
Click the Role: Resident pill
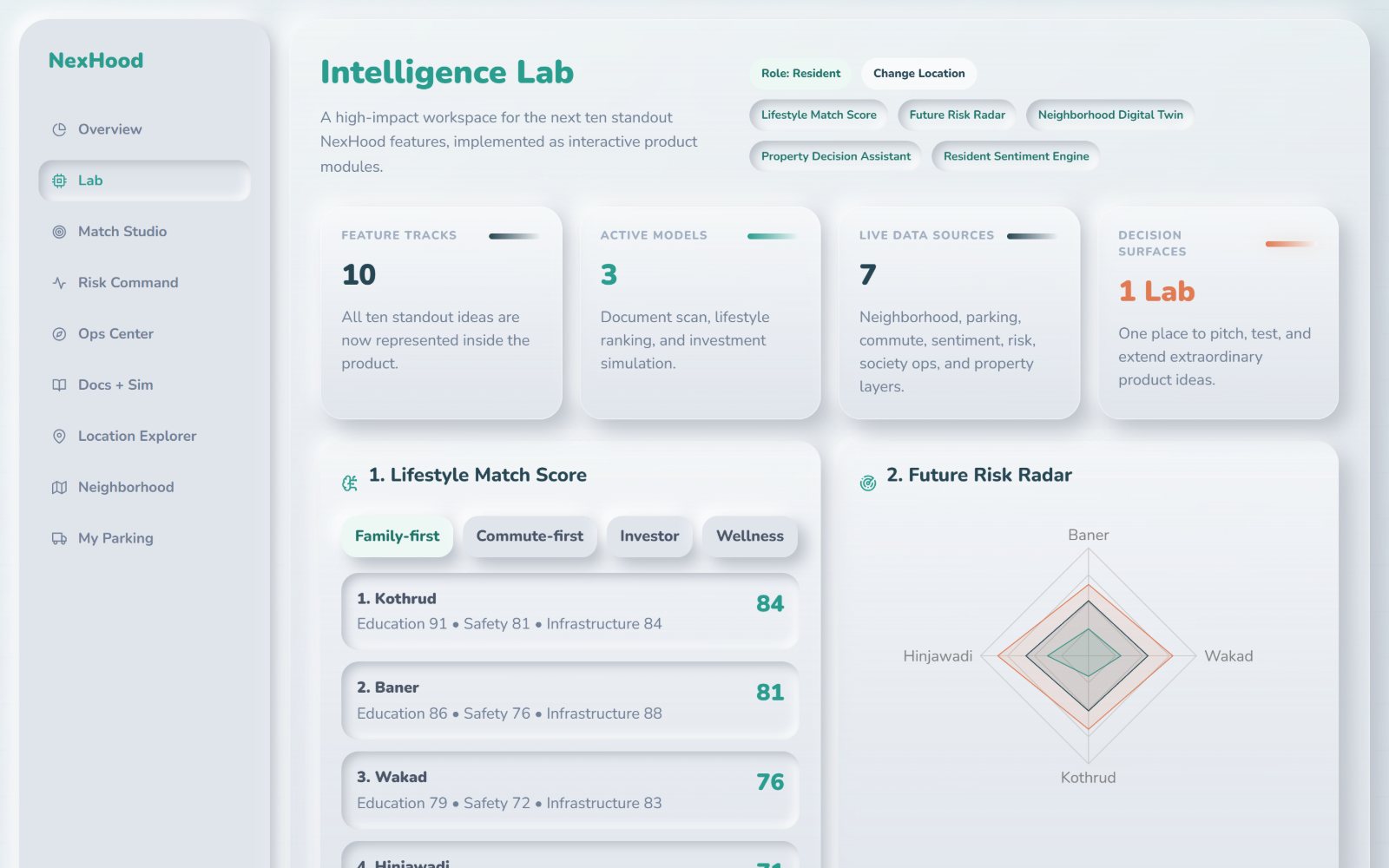tap(800, 74)
